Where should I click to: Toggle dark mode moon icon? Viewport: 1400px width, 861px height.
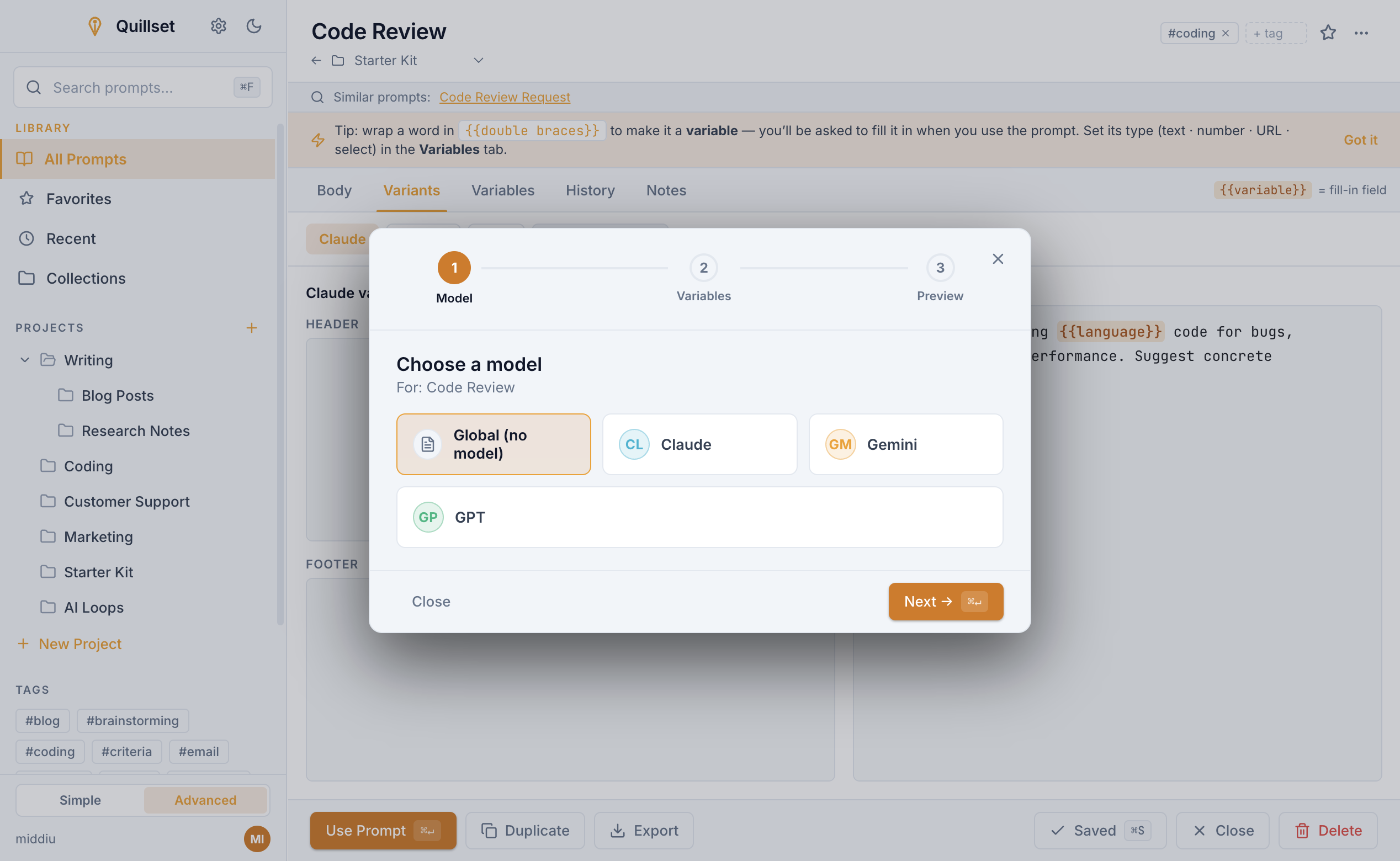click(253, 26)
